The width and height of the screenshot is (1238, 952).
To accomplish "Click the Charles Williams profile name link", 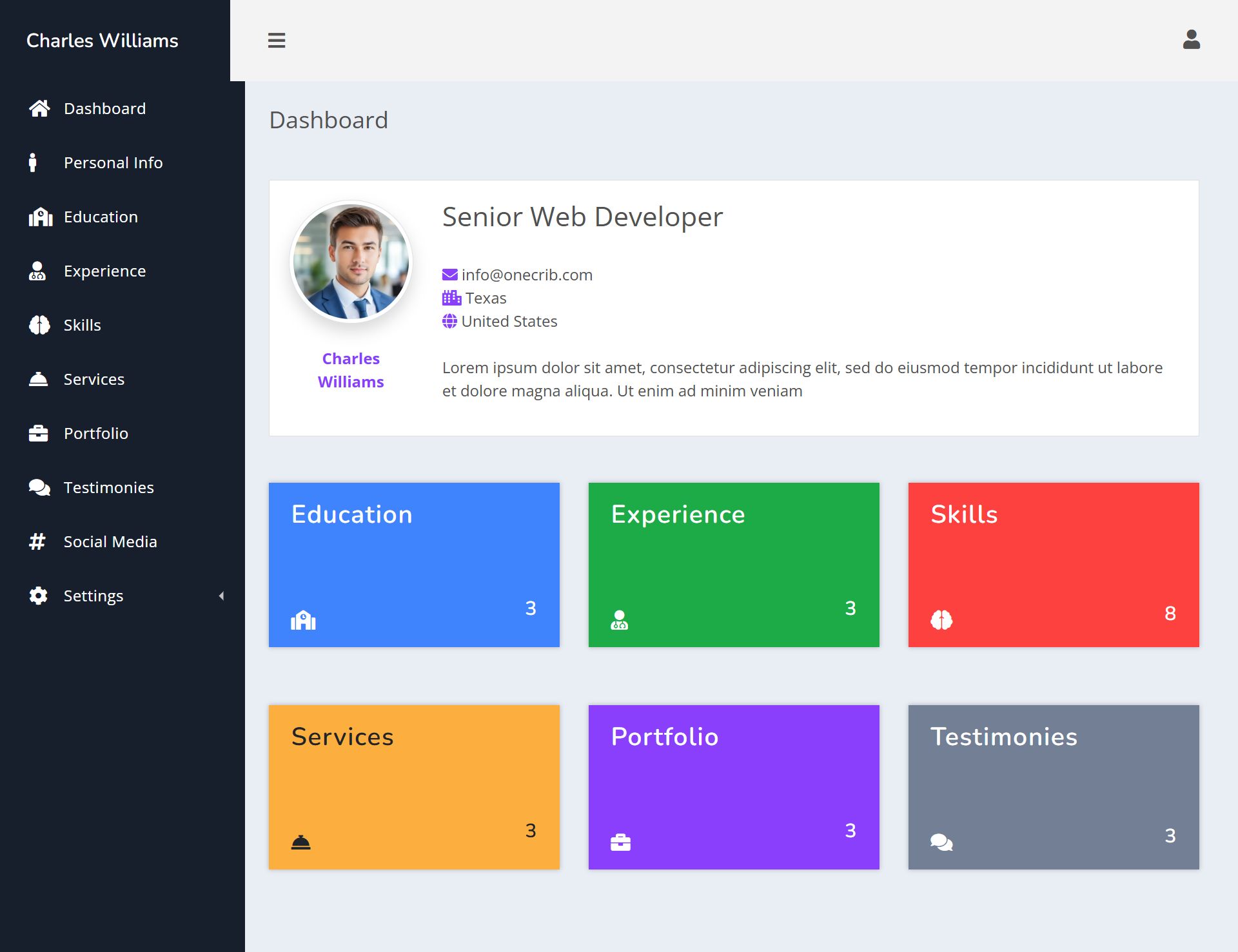I will (351, 370).
